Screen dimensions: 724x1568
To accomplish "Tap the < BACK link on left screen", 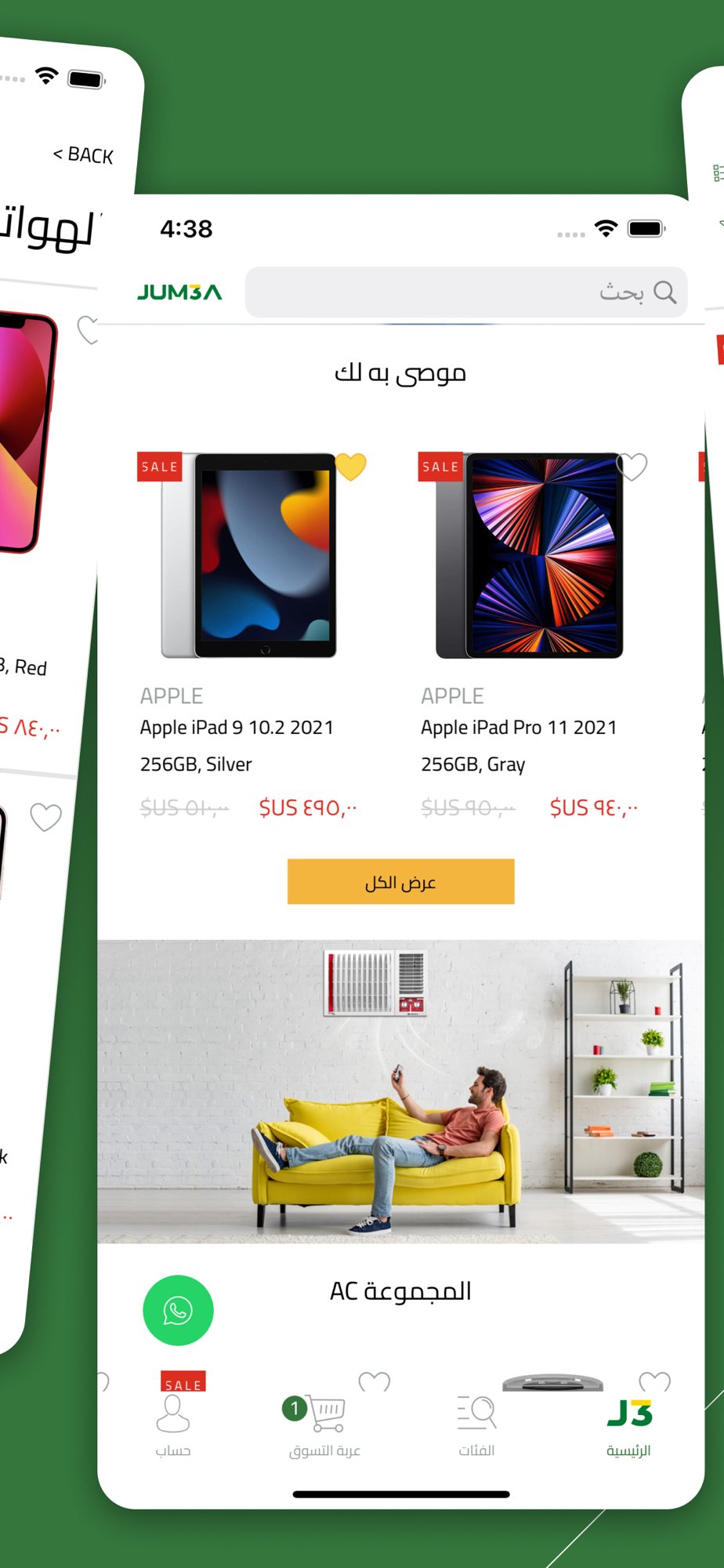I will point(83,154).
